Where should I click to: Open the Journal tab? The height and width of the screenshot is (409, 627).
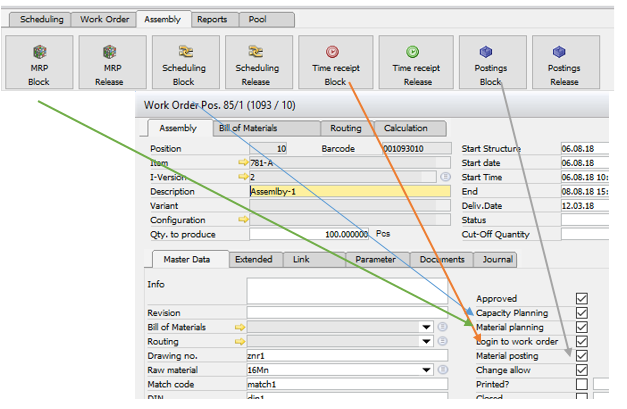pos(498,259)
